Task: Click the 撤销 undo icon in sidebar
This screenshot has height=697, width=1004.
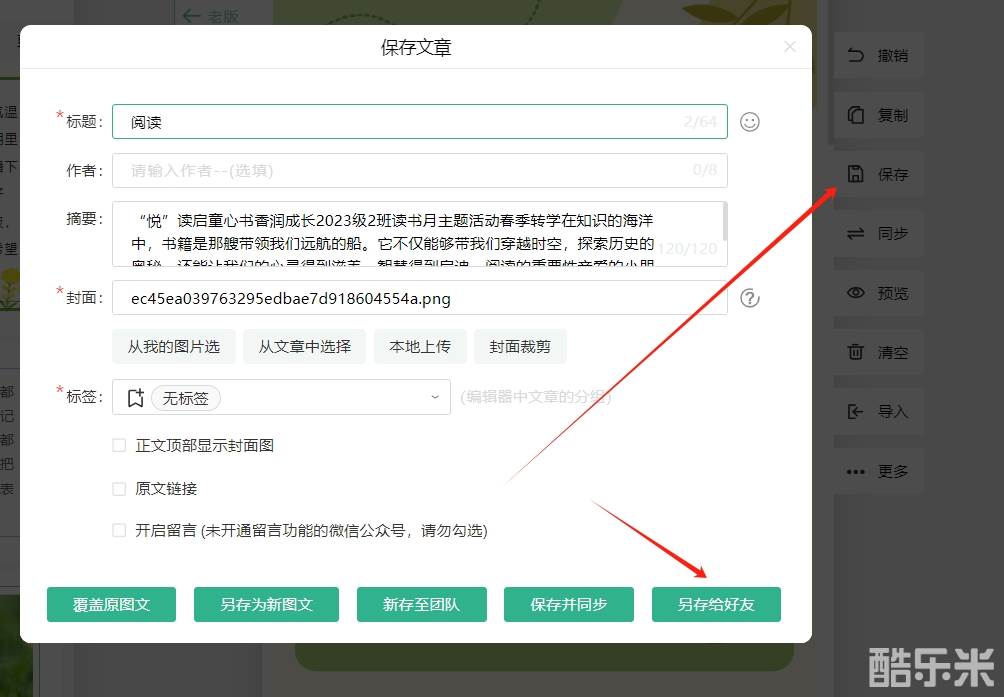Action: (x=855, y=56)
